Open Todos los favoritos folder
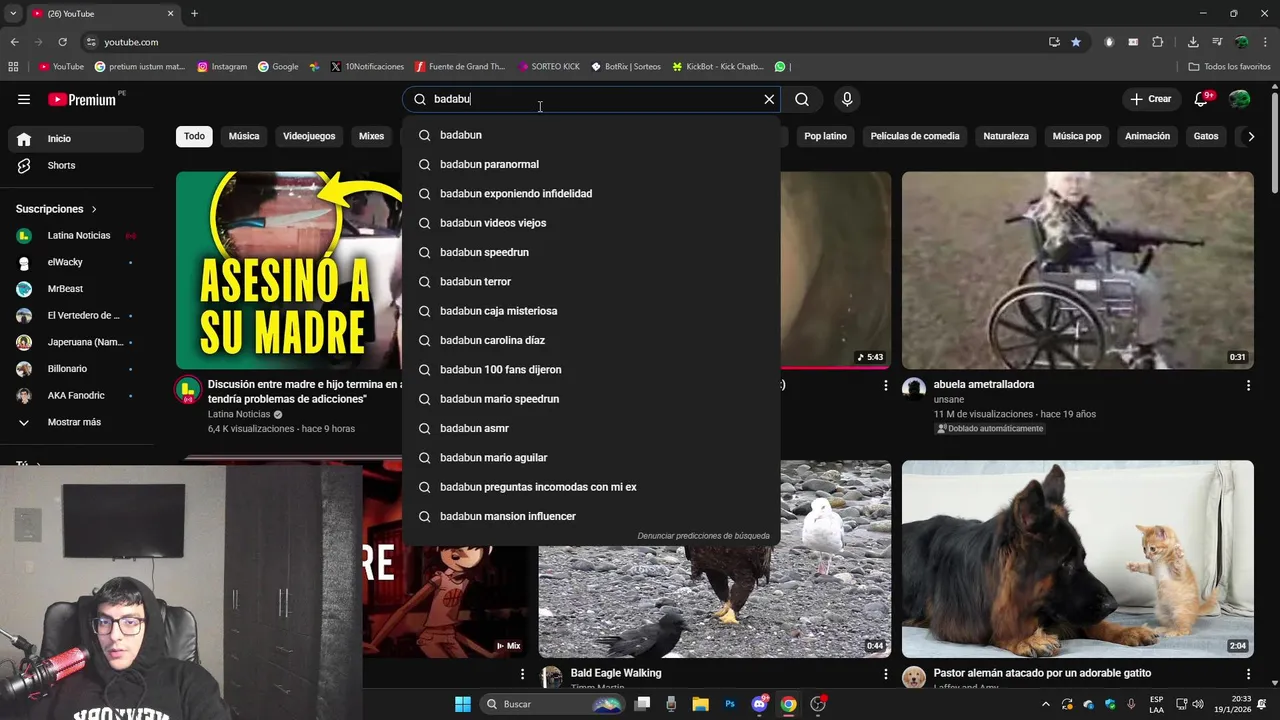 1229,67
